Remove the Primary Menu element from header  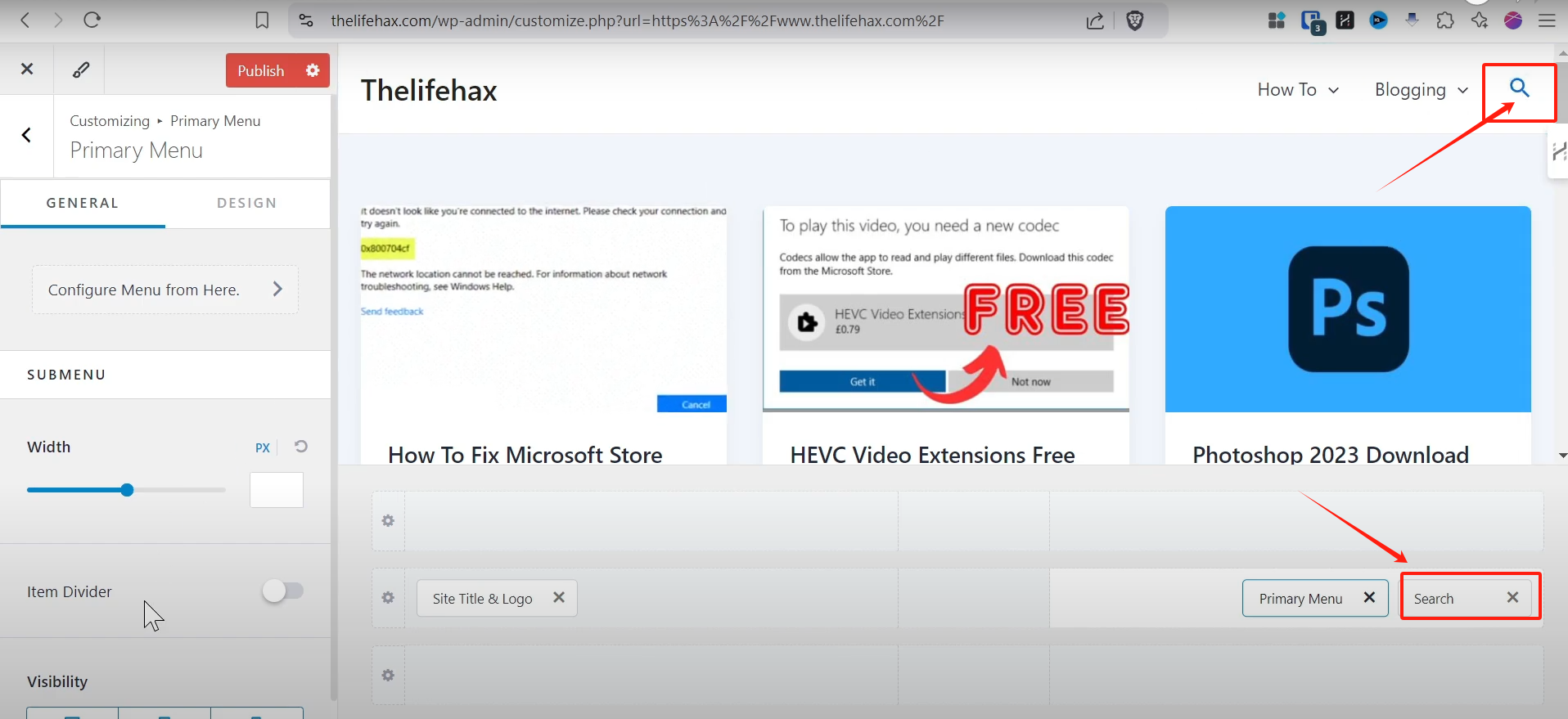[1369, 597]
